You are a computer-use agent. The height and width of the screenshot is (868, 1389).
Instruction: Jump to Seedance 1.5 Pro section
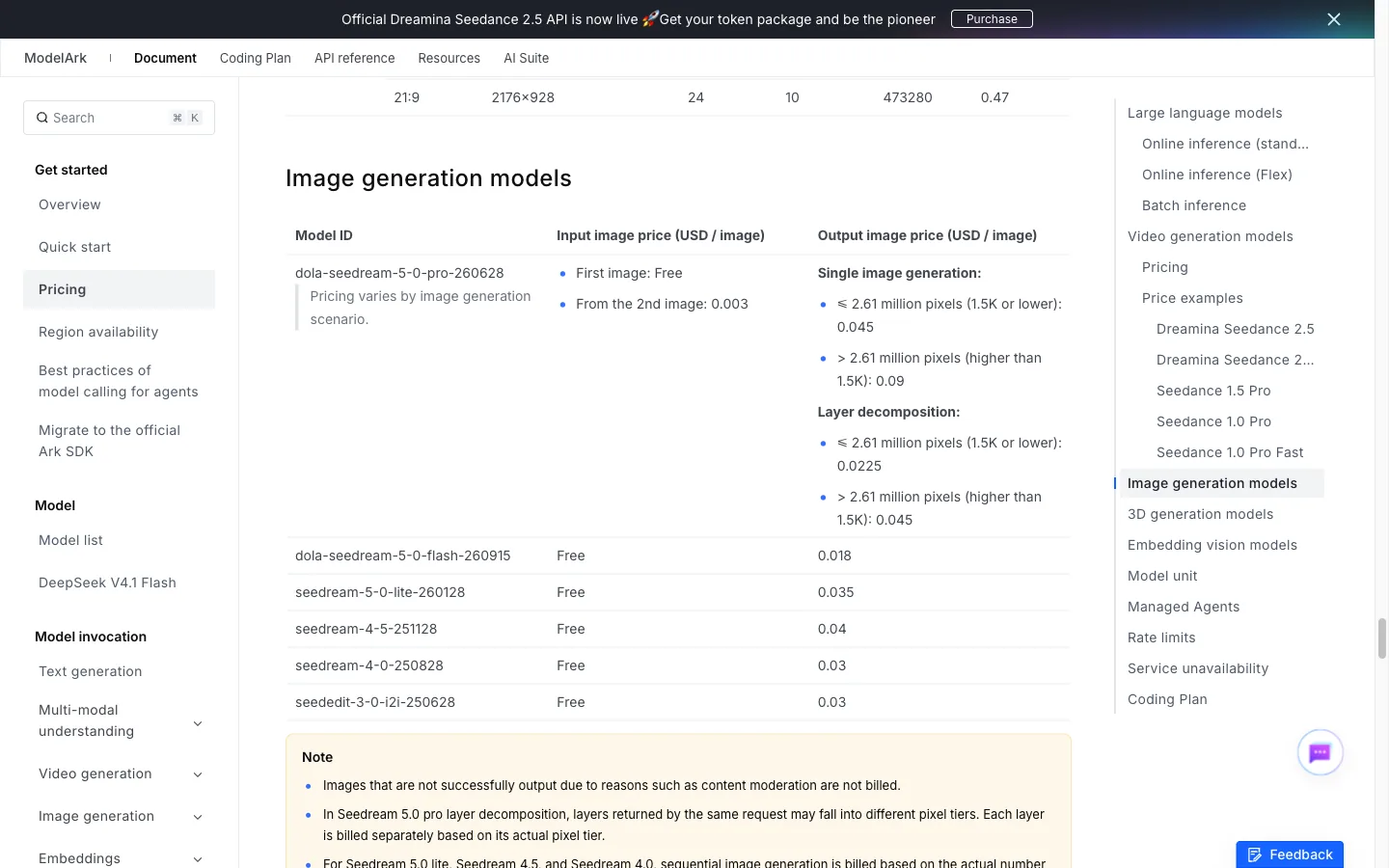(1213, 391)
